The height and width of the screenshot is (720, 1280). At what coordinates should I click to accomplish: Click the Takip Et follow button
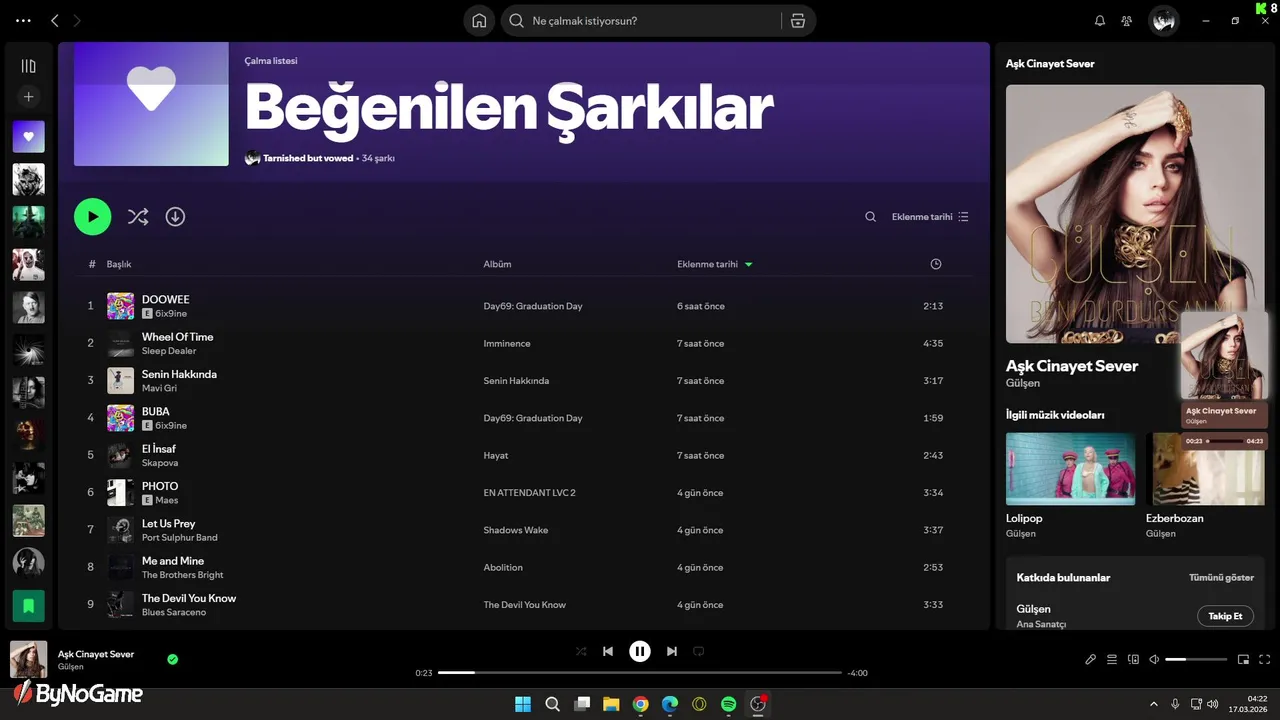pos(1225,616)
